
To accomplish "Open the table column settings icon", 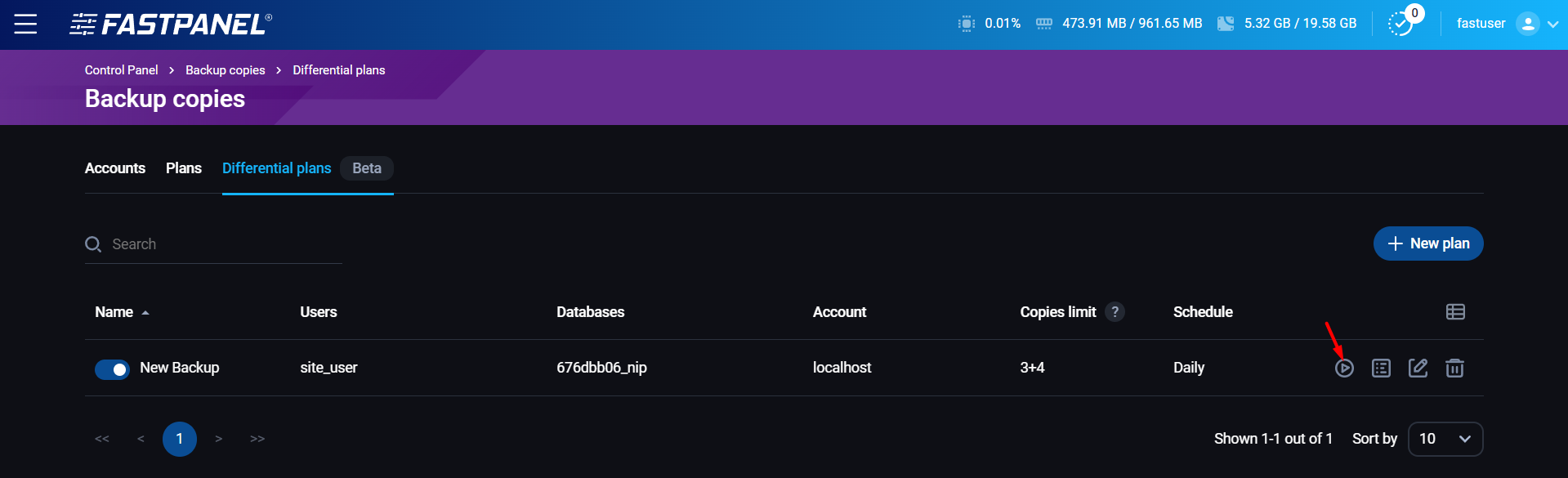I will click(x=1455, y=312).
